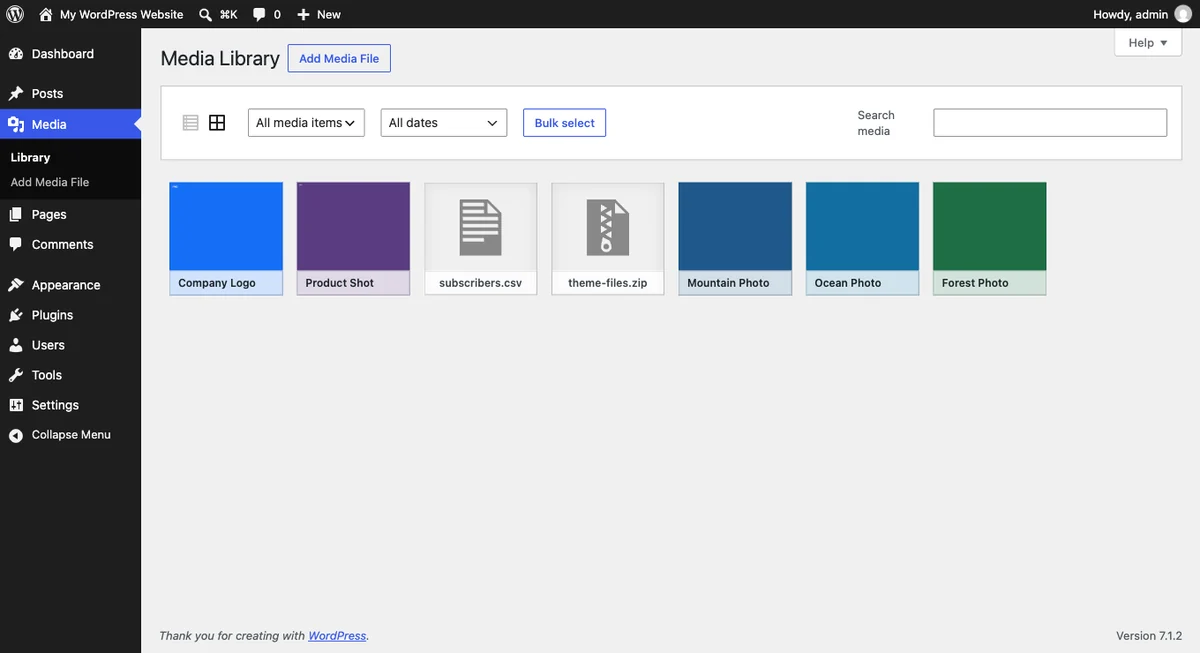Expand the All media items dropdown
The width and height of the screenshot is (1200, 653).
(x=306, y=123)
